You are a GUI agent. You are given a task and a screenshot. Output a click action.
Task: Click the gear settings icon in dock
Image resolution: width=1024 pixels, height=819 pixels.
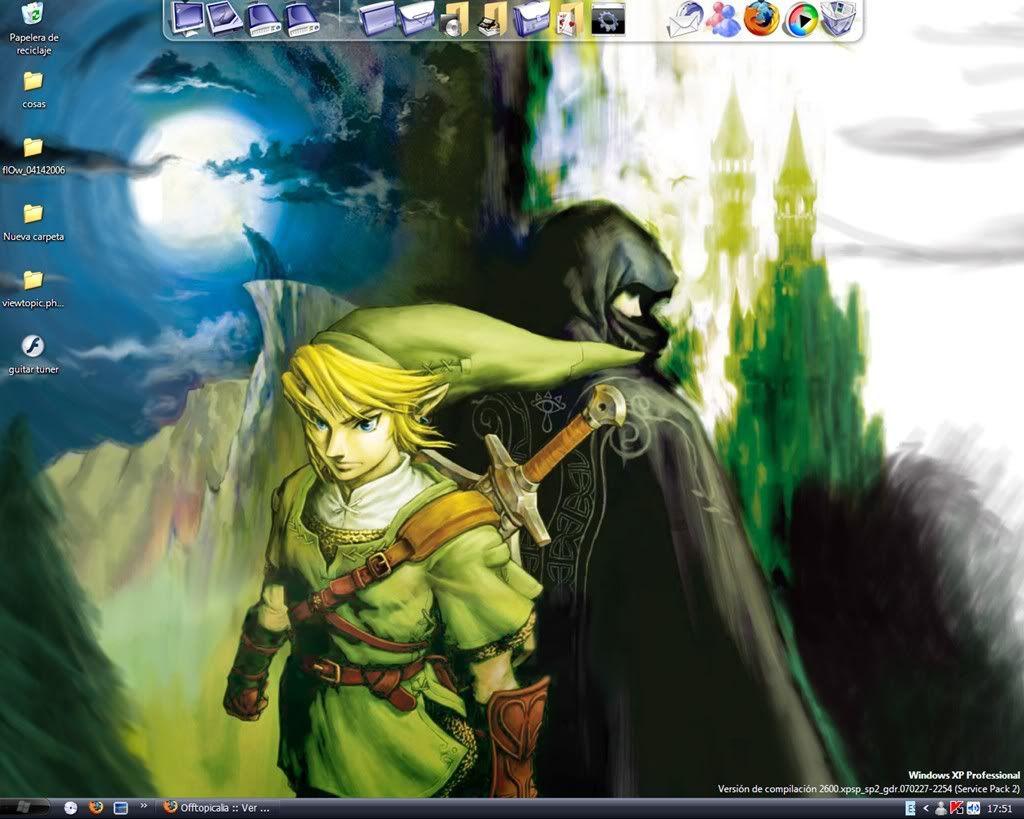click(x=607, y=18)
